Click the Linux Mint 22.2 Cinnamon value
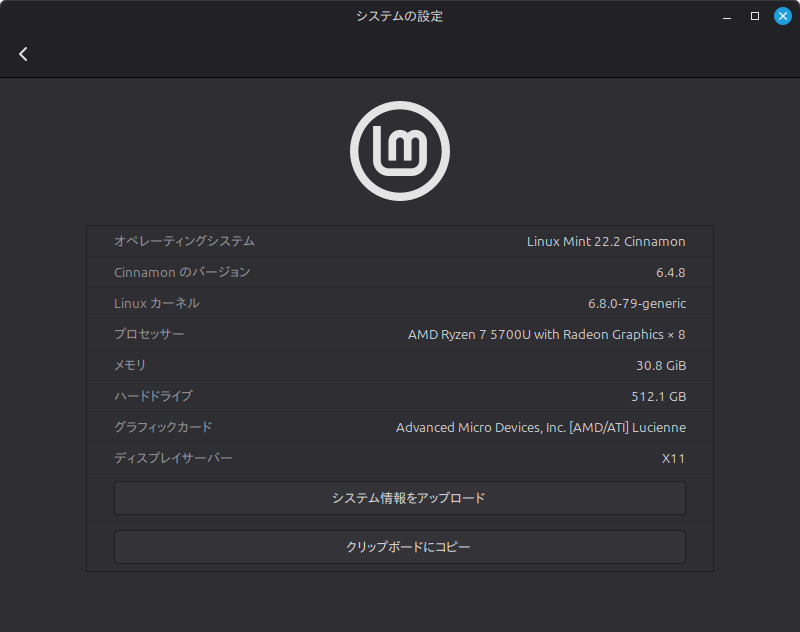 point(606,241)
